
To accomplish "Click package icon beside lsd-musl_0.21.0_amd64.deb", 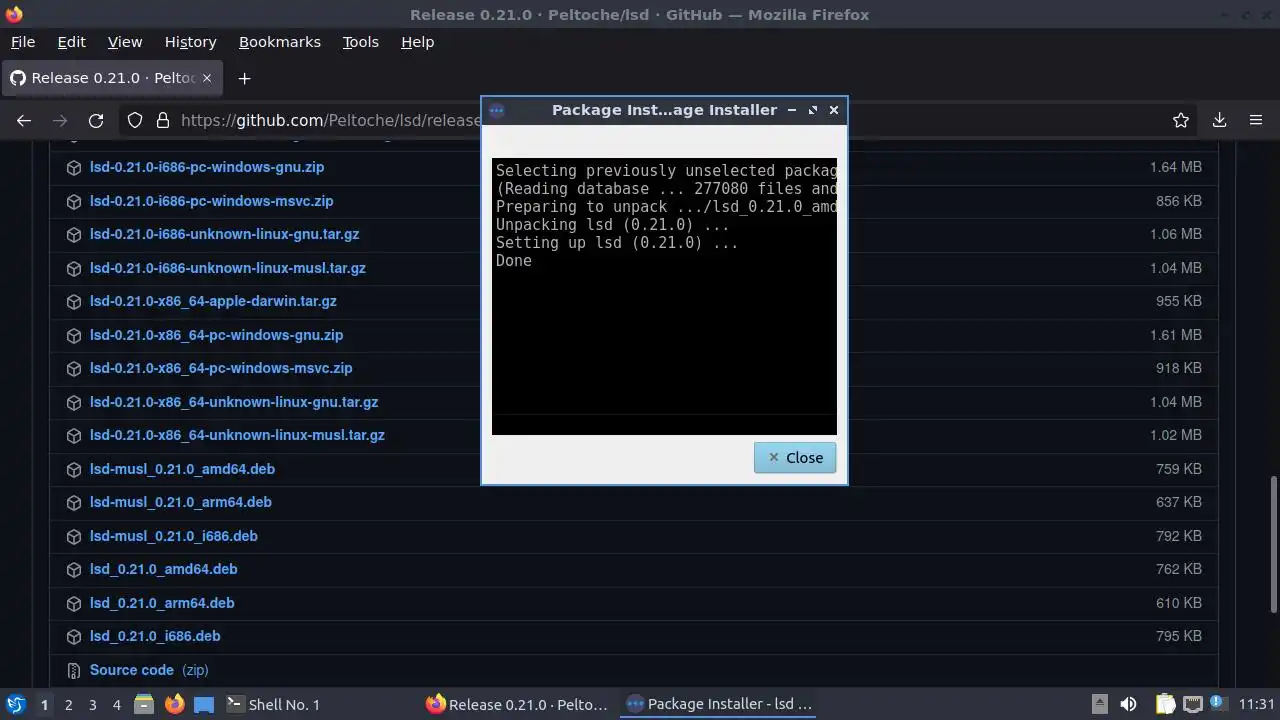I will coord(73,470).
